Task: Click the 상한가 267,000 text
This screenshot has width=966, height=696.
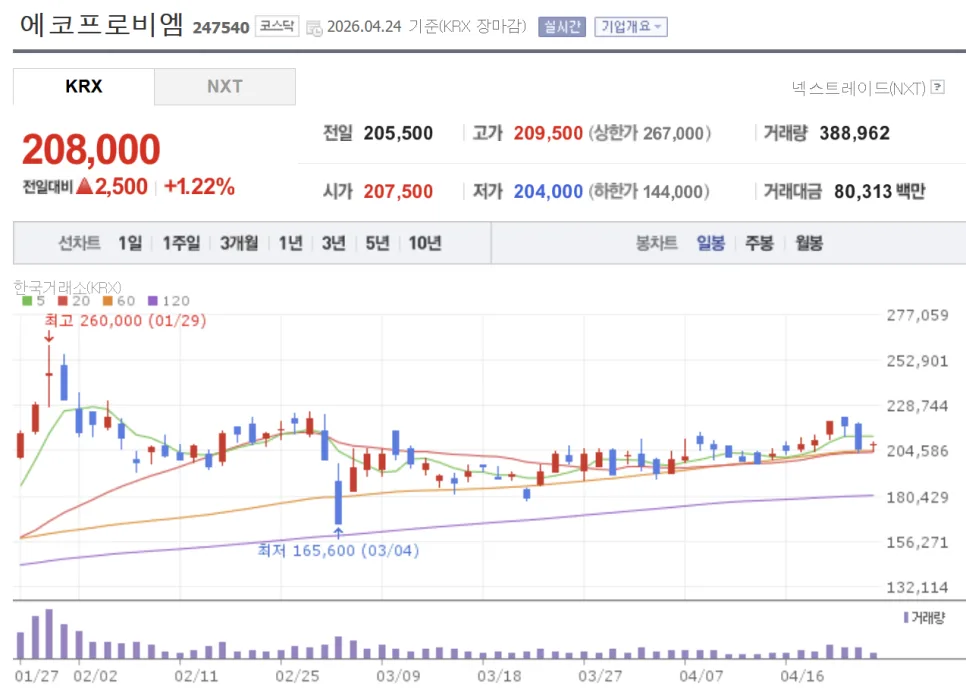Action: [x=650, y=133]
